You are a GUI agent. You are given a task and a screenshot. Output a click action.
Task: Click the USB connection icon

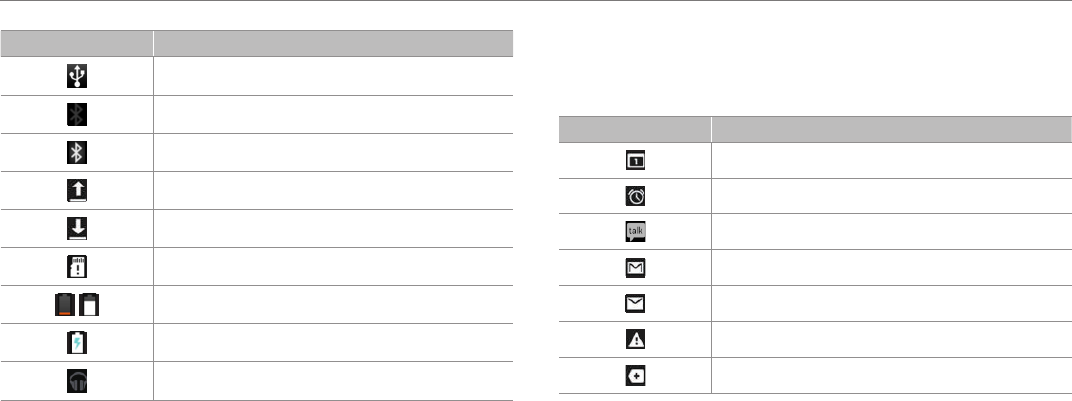tap(77, 76)
